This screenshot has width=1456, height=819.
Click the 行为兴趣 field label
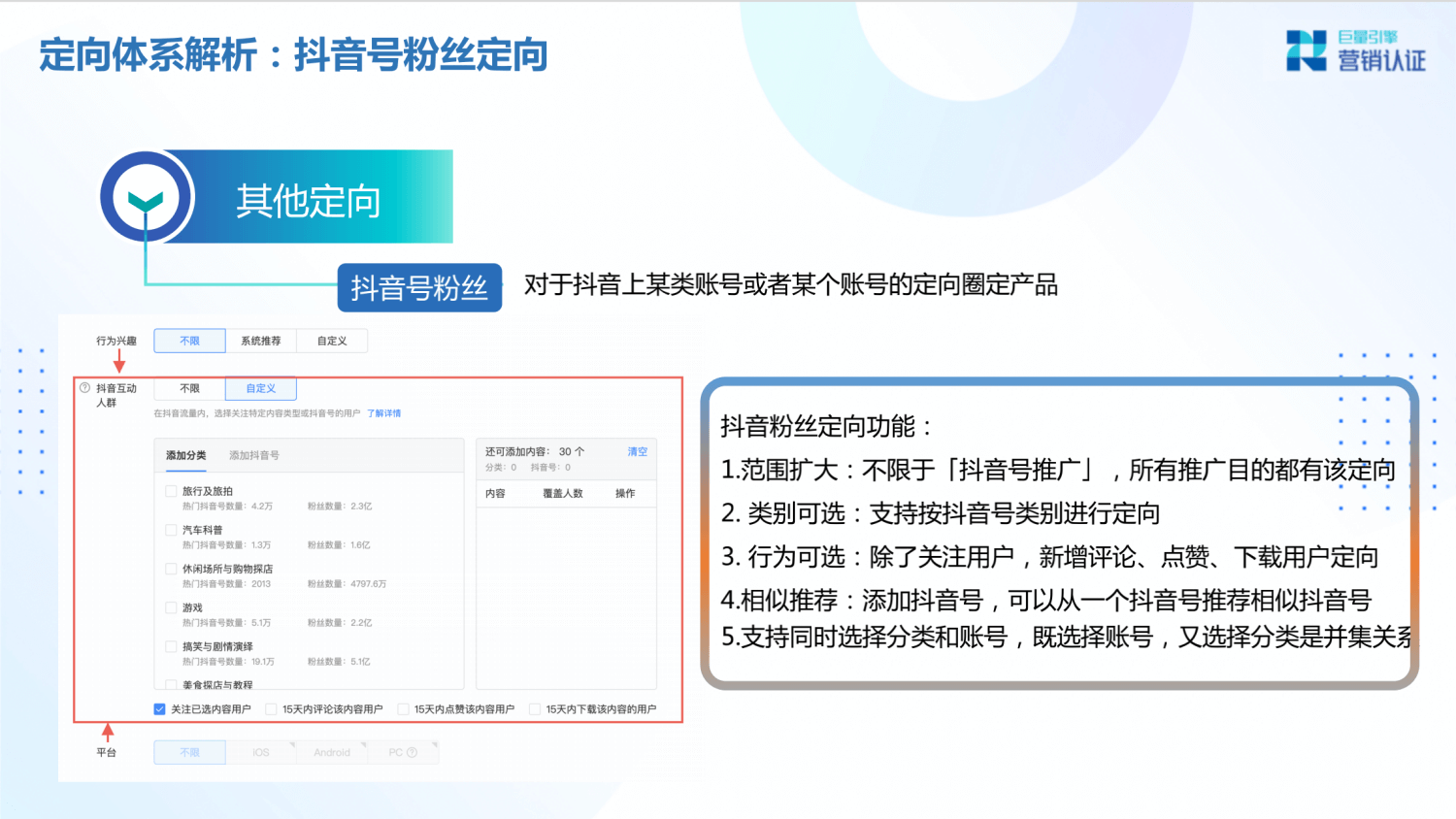pos(116,341)
